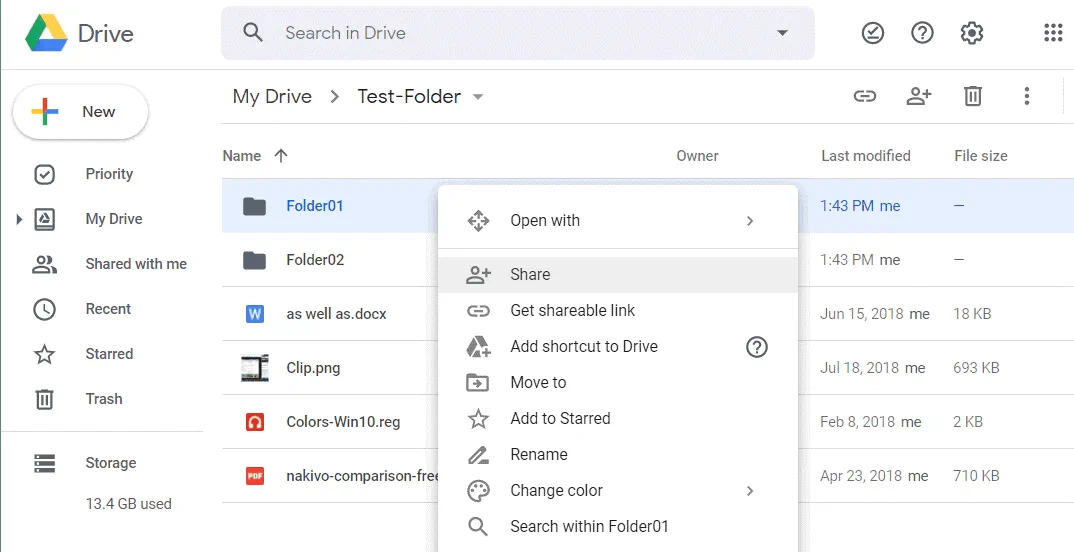Expand the My Drive tree arrow
Image resolution: width=1074 pixels, height=552 pixels.
click(19, 219)
